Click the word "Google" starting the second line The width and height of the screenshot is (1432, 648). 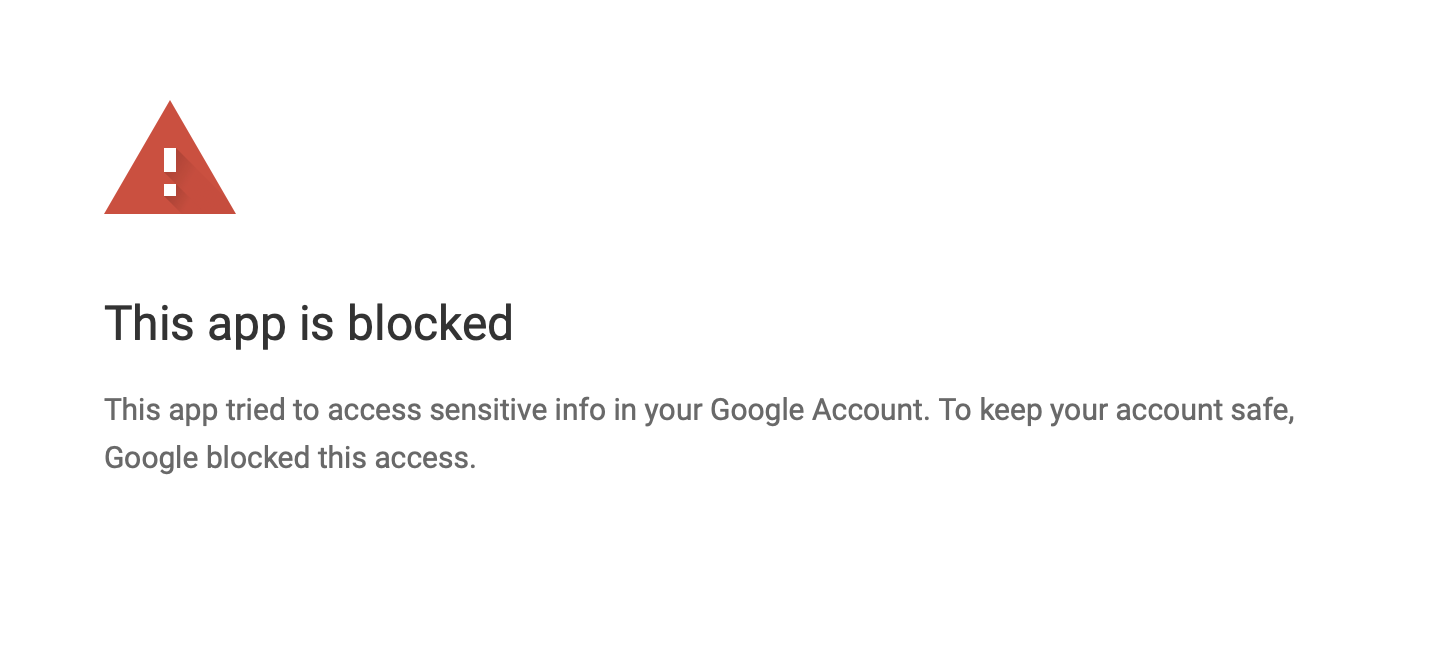[x=151, y=458]
